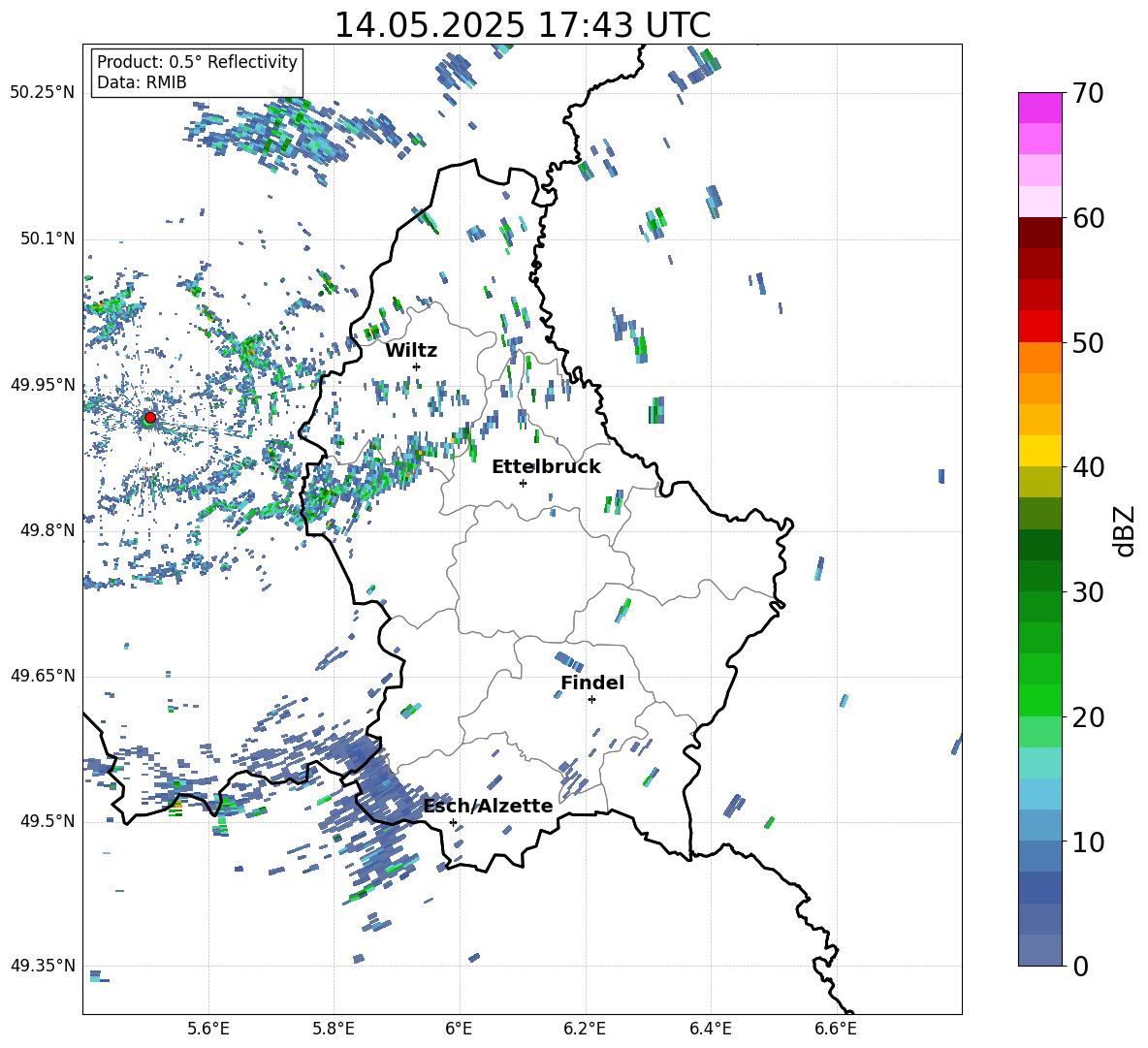Click the 49.95°N latitude label

[x=43, y=385]
